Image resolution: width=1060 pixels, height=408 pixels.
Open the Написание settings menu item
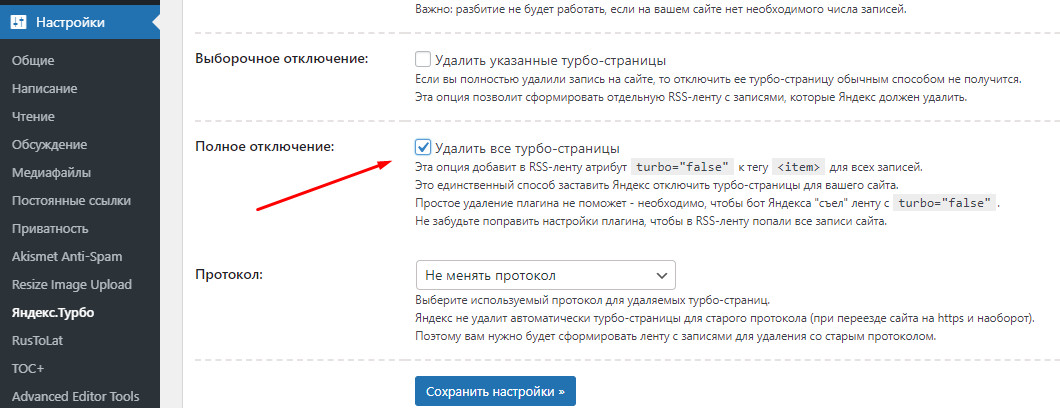(x=44, y=88)
